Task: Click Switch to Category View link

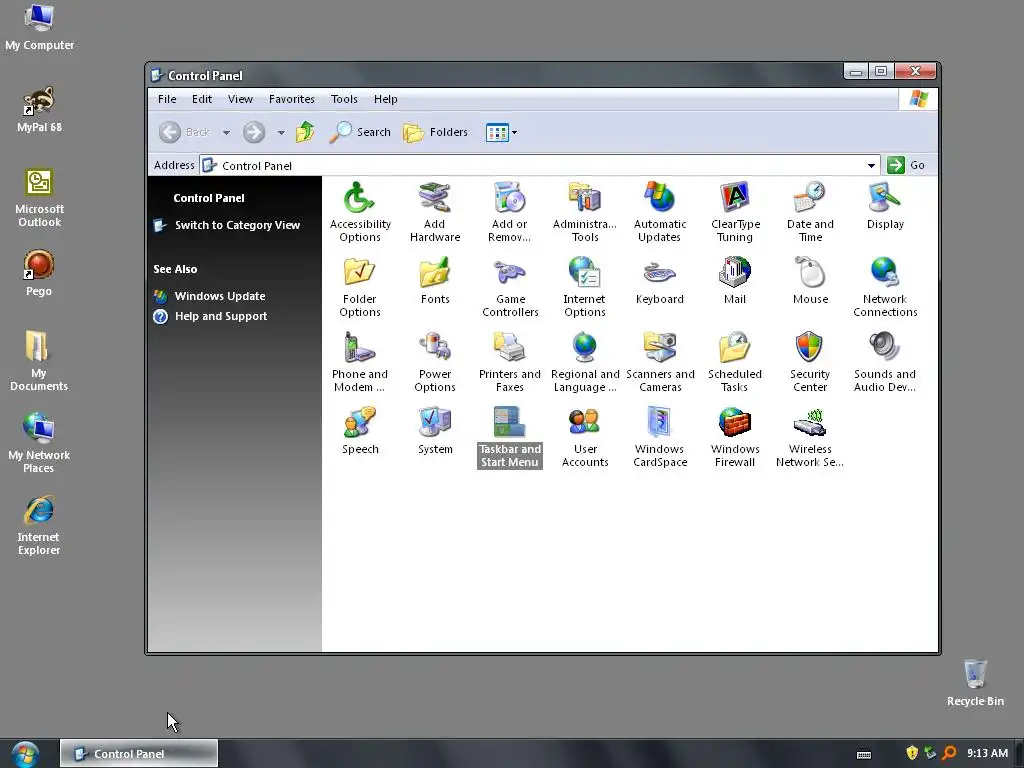Action: 237,225
